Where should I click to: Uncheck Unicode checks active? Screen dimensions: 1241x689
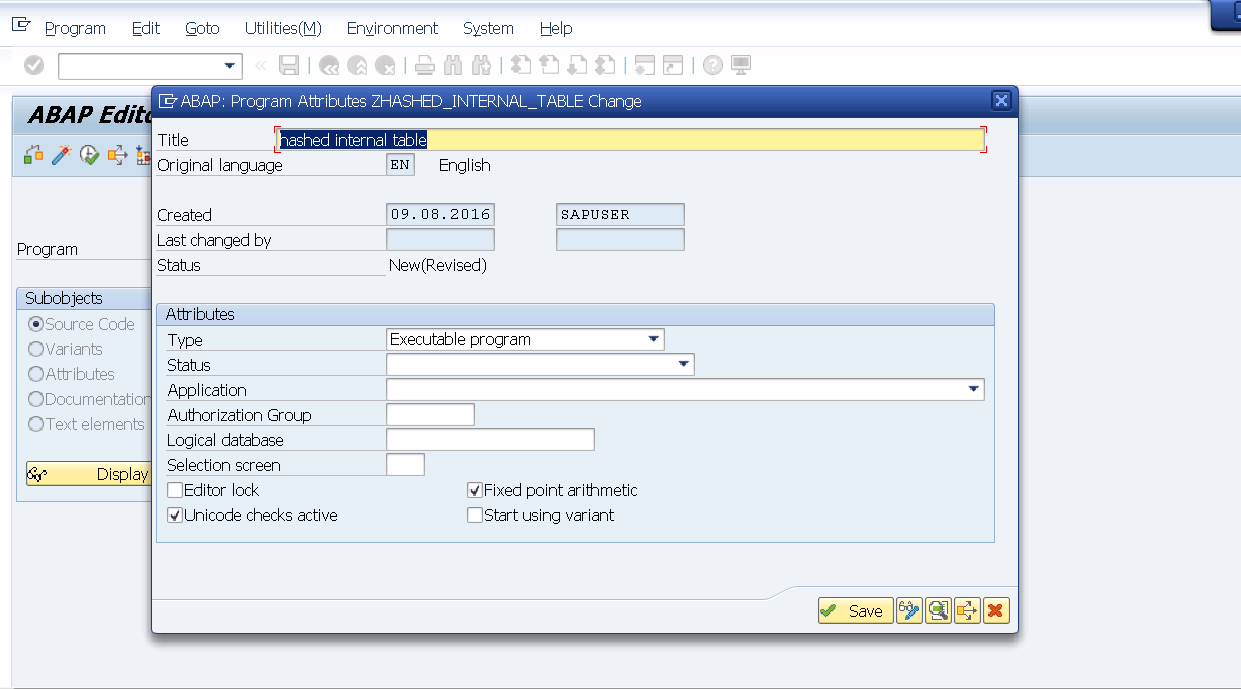coord(175,515)
